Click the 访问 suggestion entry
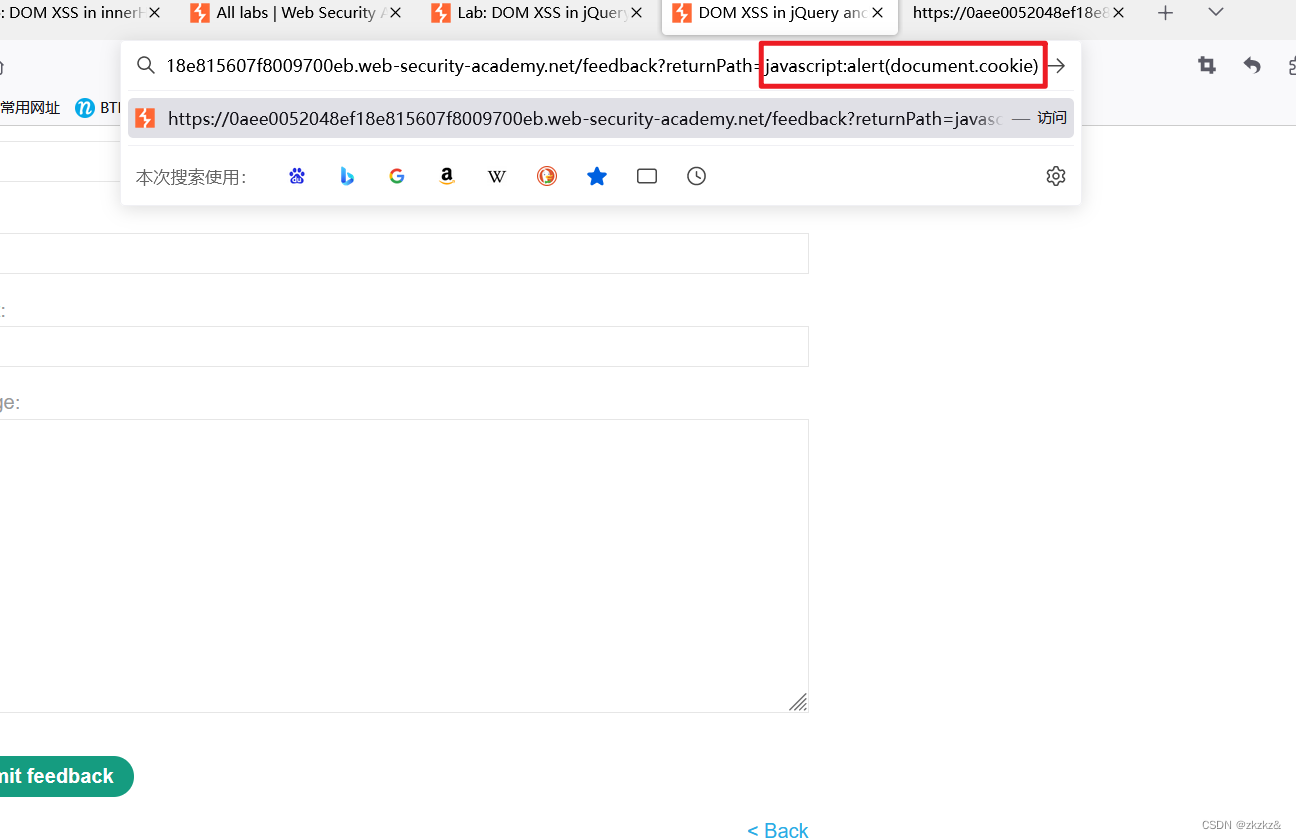 1052,117
